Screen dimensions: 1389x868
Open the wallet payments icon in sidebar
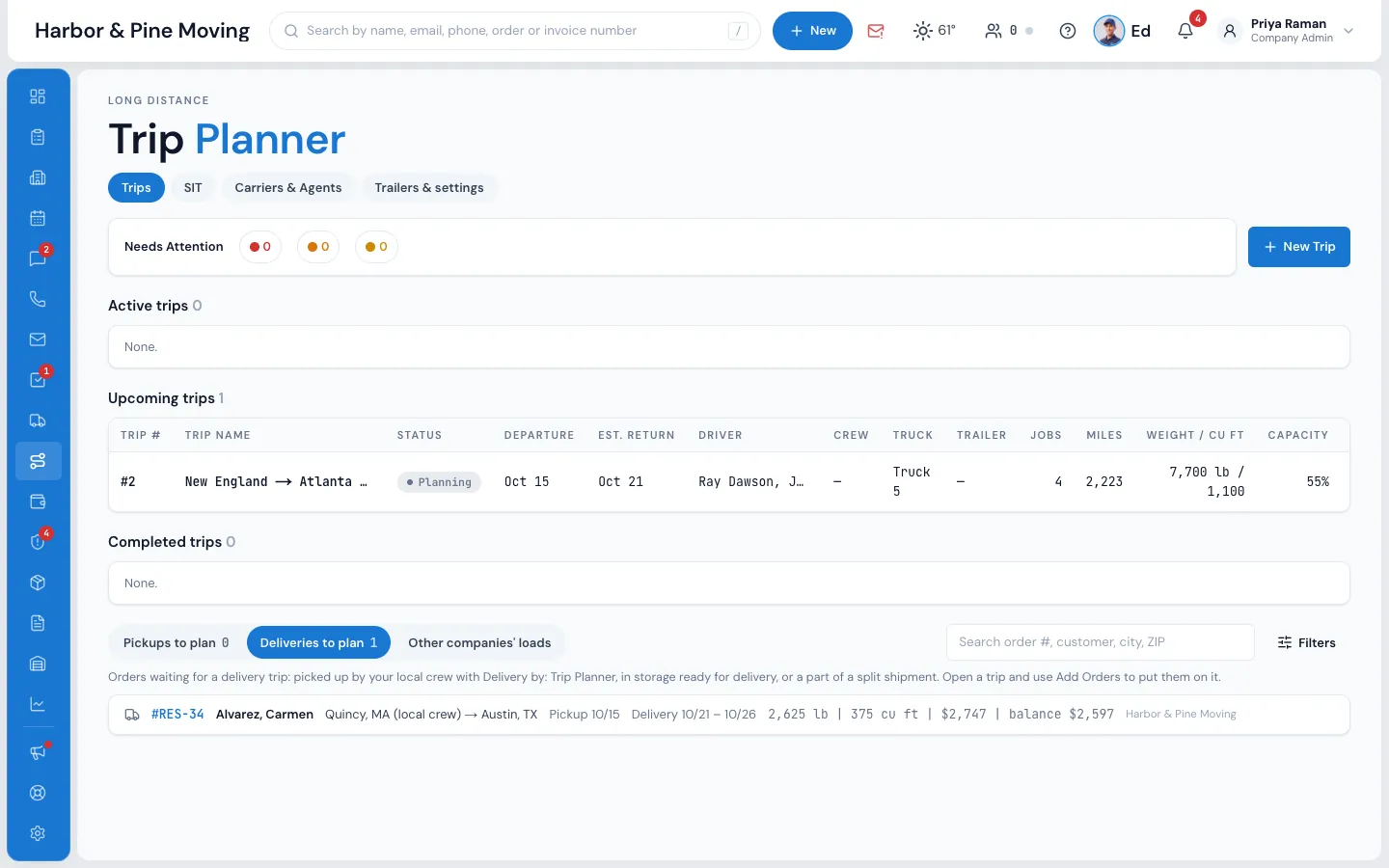[38, 502]
